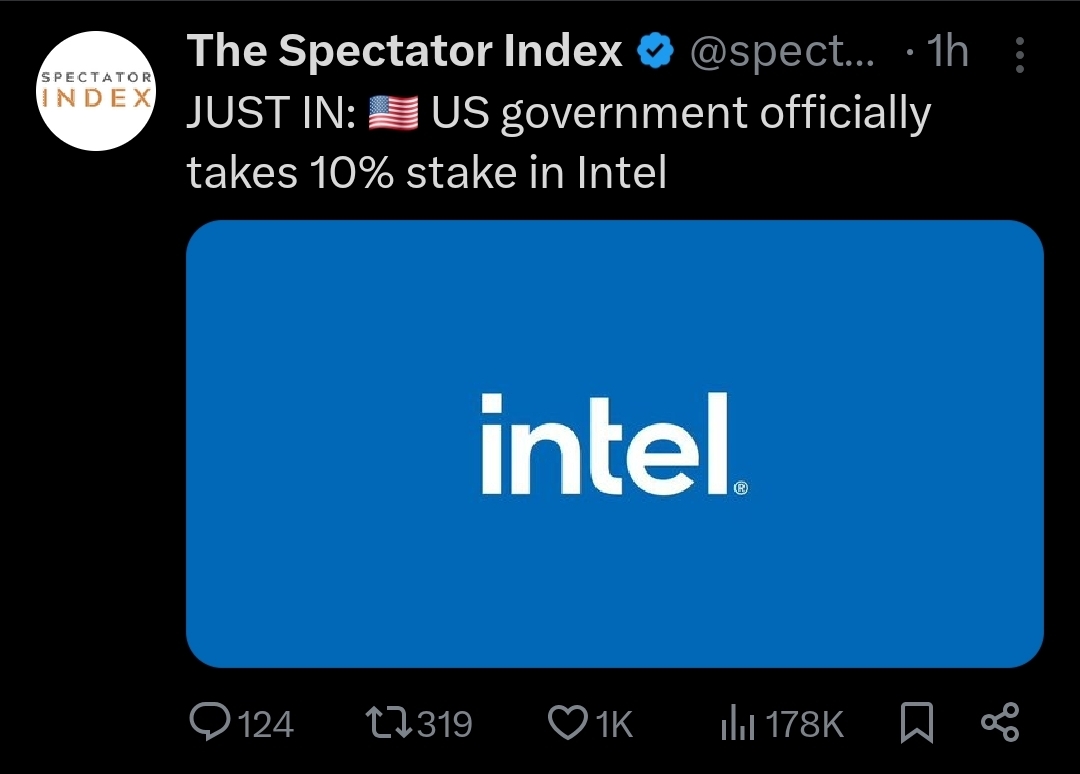This screenshot has height=774, width=1080.
Task: Open the three-dot more options menu
Action: pyautogui.click(x=1019, y=56)
